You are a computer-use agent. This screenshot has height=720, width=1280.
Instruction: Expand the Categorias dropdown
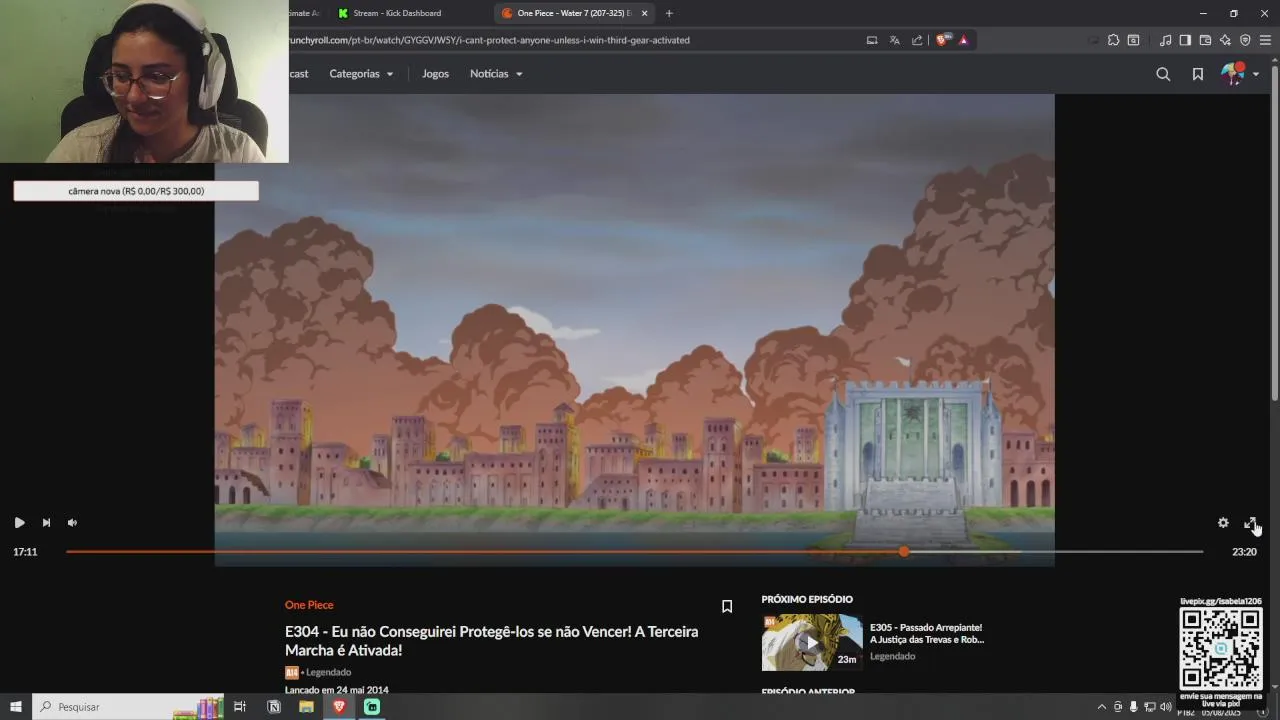pyautogui.click(x=361, y=74)
